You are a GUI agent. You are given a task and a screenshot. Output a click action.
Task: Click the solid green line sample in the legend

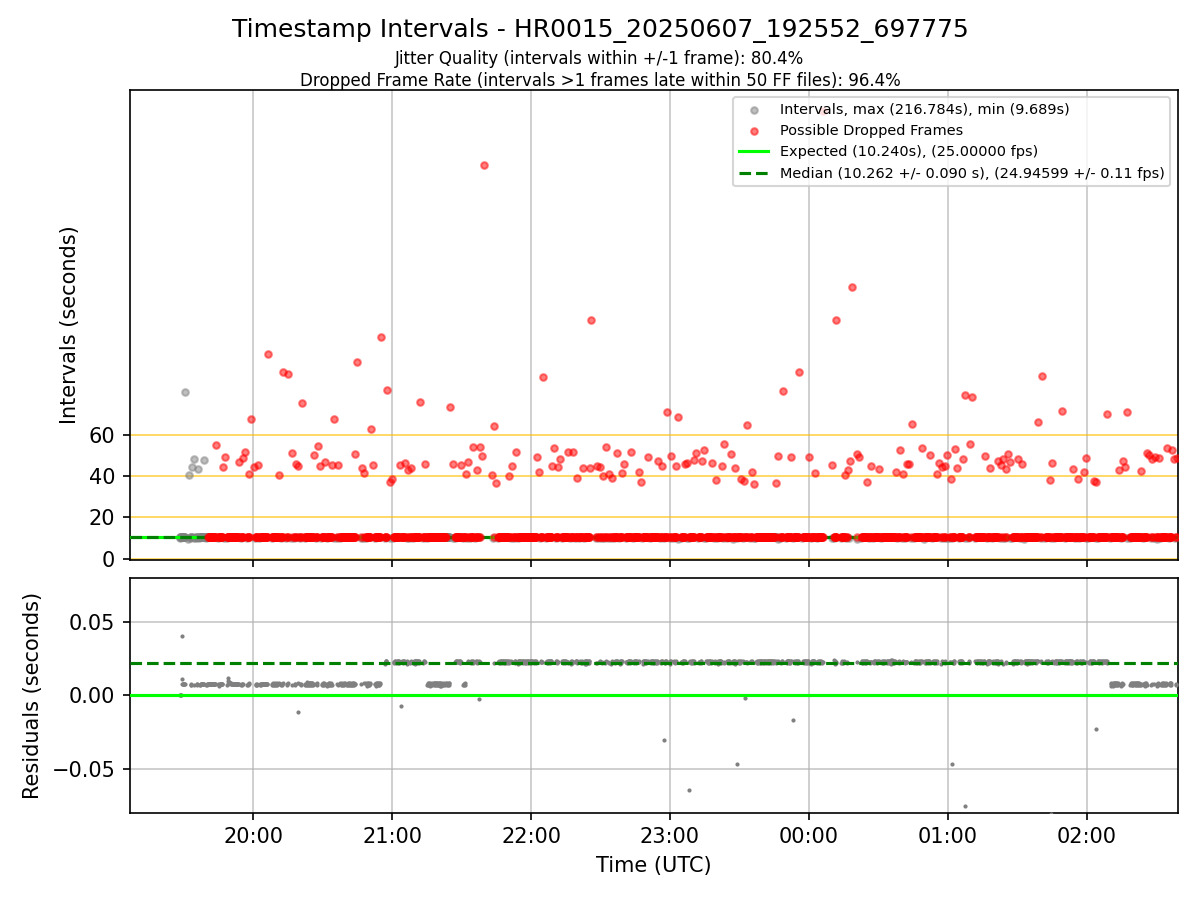click(x=754, y=152)
